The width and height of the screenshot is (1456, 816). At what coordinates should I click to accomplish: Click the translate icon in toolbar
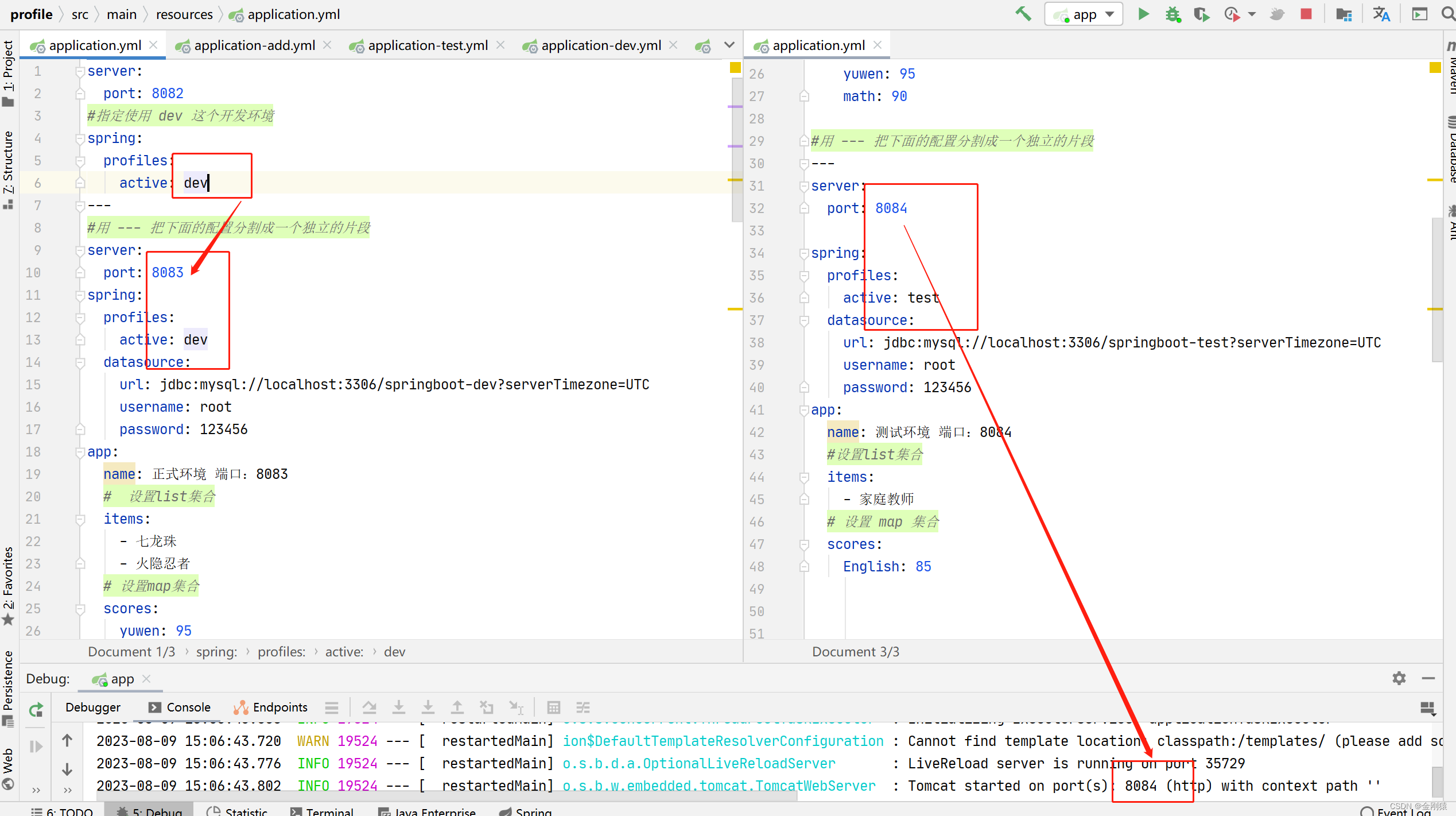pos(1381,14)
